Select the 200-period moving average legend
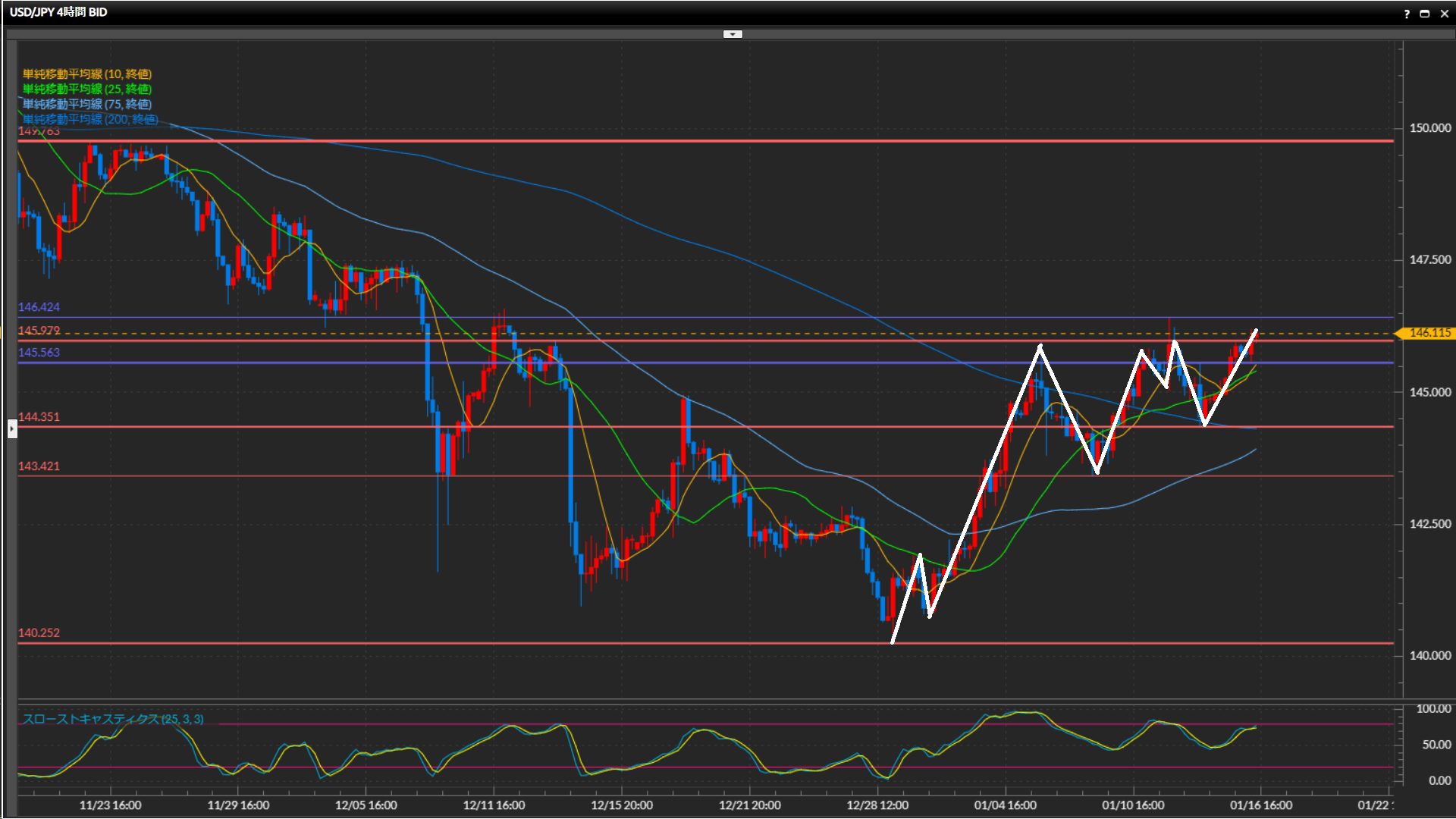 pyautogui.click(x=90, y=120)
